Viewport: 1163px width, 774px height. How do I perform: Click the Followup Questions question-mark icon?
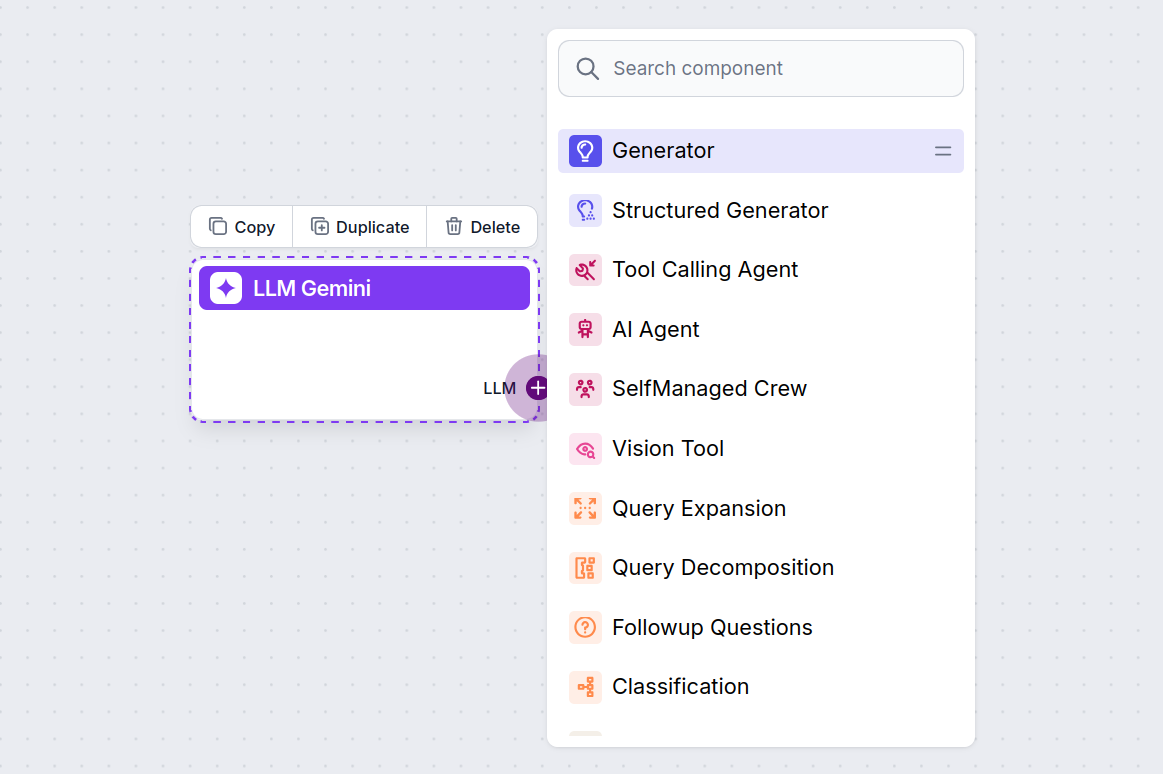(585, 627)
